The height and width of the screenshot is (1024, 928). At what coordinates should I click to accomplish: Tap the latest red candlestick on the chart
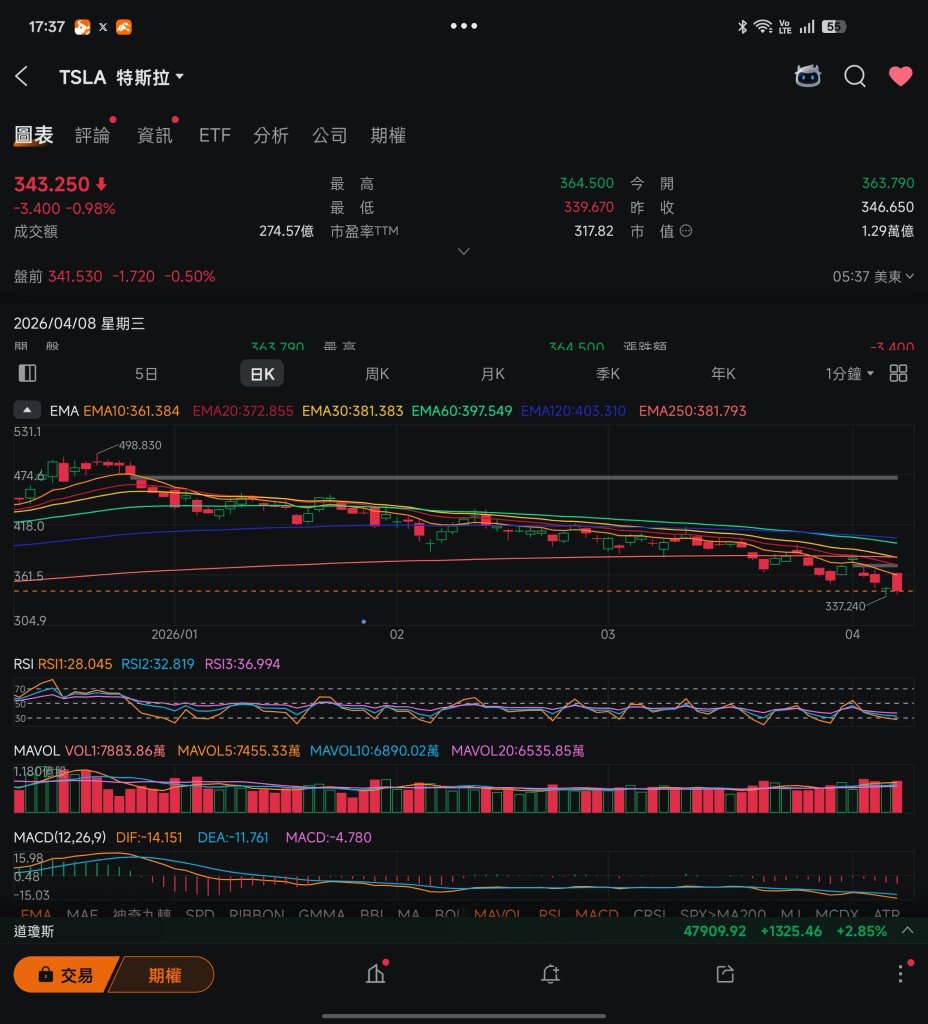coord(897,582)
